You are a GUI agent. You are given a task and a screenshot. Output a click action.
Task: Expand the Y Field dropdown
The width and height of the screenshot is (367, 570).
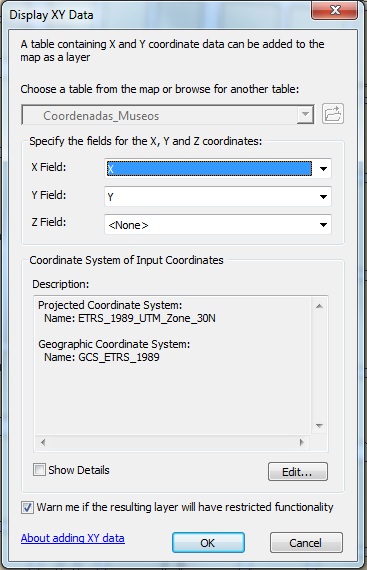click(x=323, y=197)
